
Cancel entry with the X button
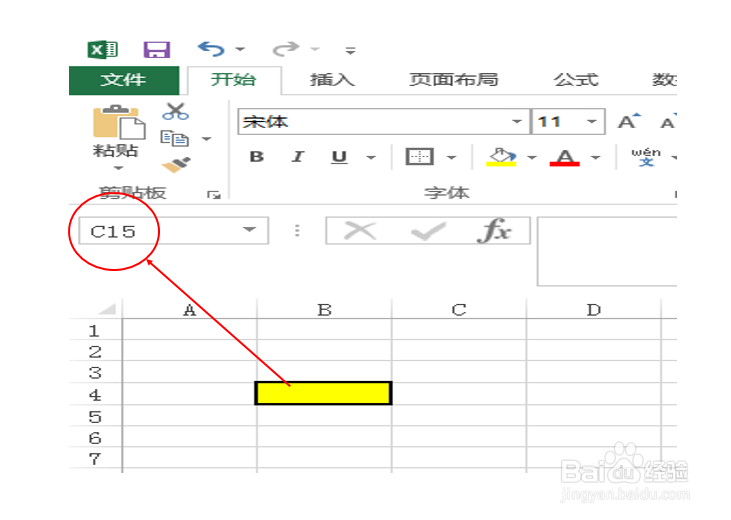pyautogui.click(x=360, y=230)
